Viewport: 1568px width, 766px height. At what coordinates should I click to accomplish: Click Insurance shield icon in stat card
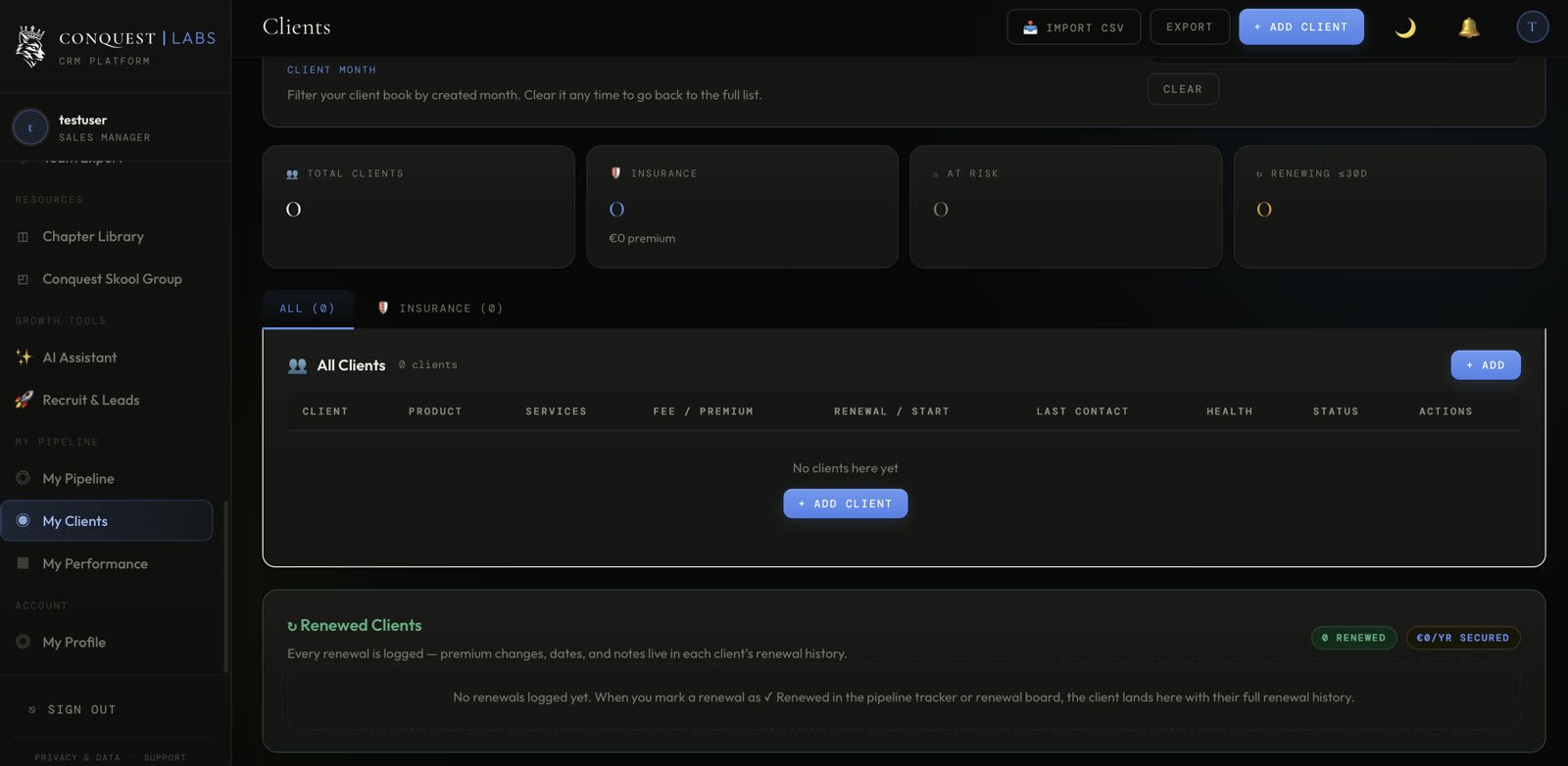[x=615, y=173]
